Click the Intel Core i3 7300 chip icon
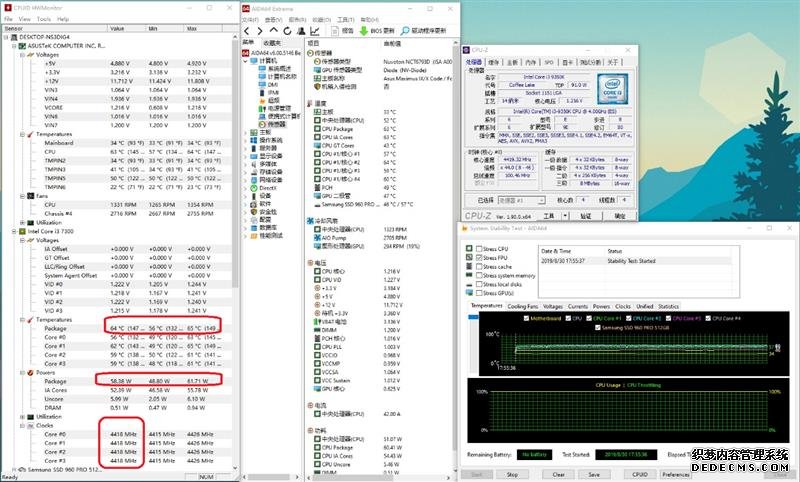Viewport: 800px width, 482px height. pos(22,231)
